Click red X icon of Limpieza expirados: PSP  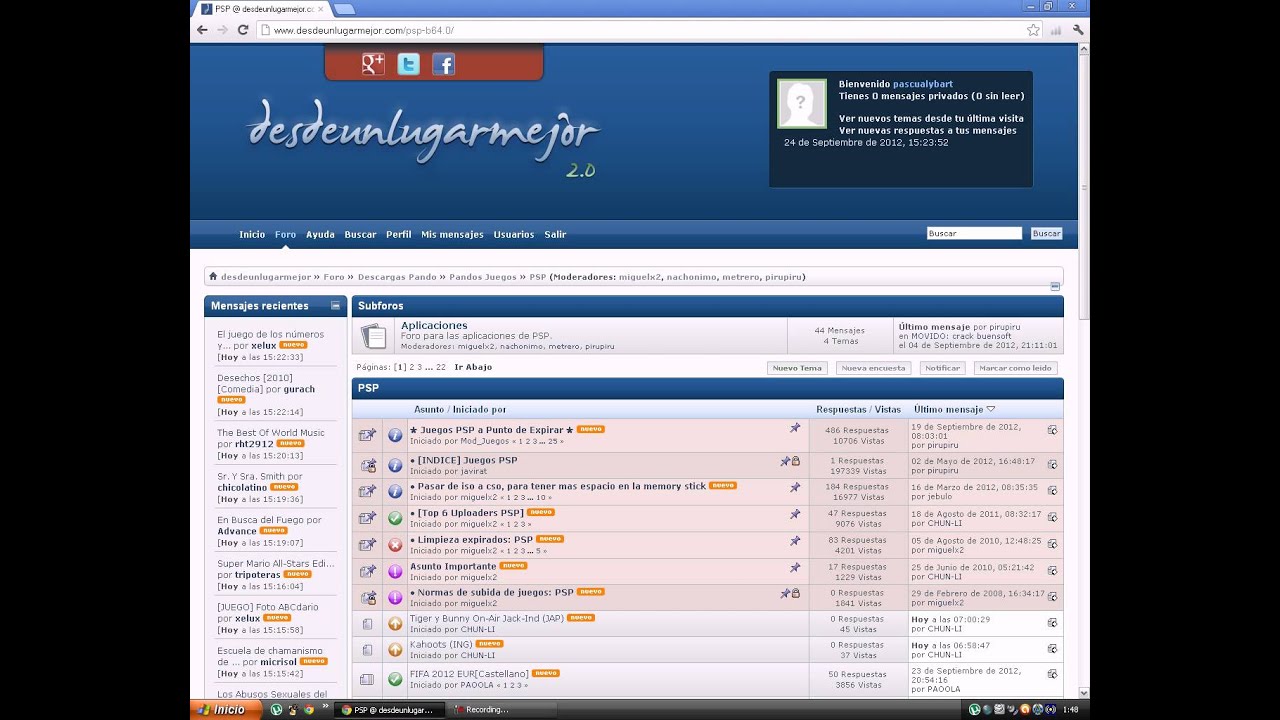(x=395, y=545)
